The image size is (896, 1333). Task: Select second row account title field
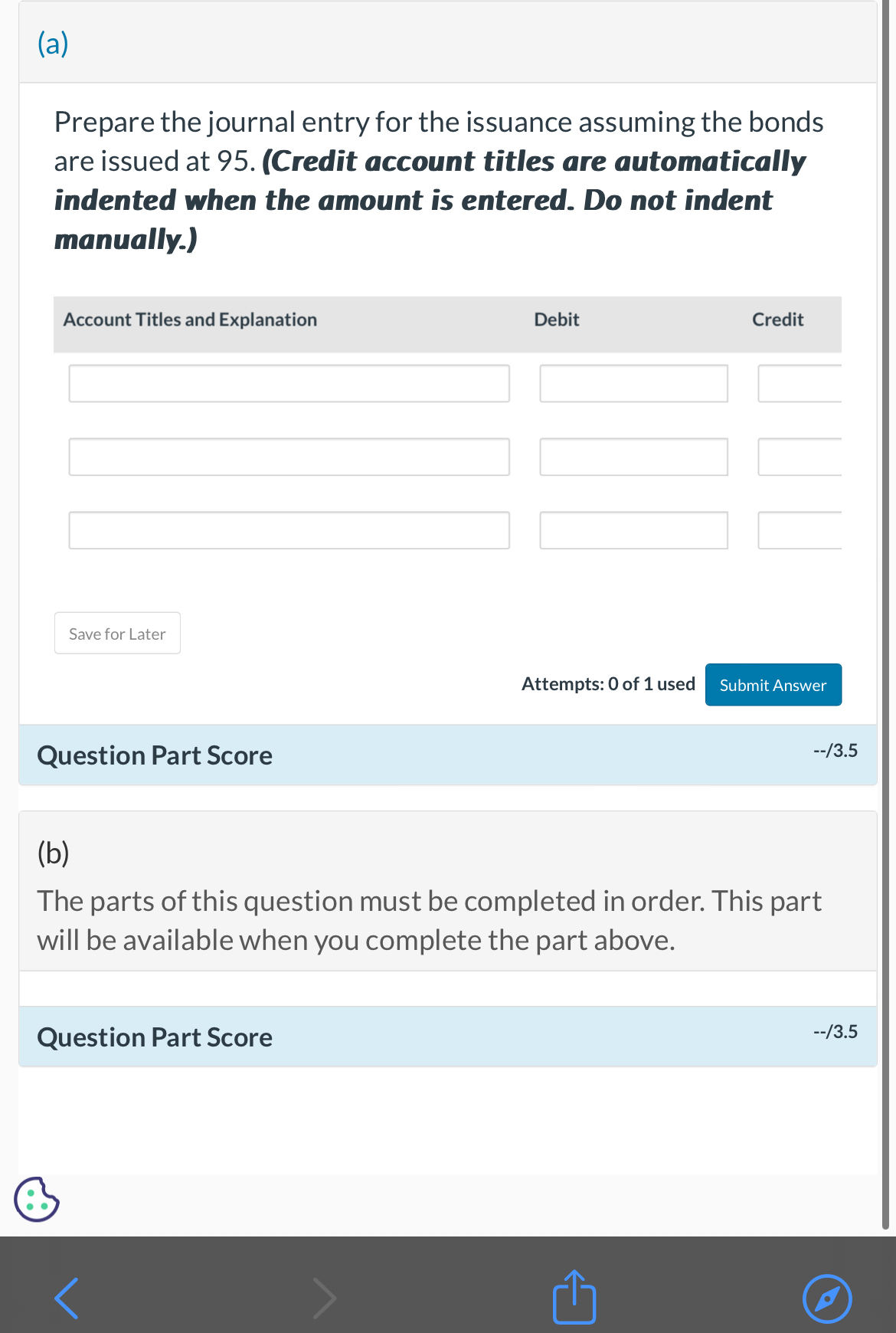coord(289,457)
